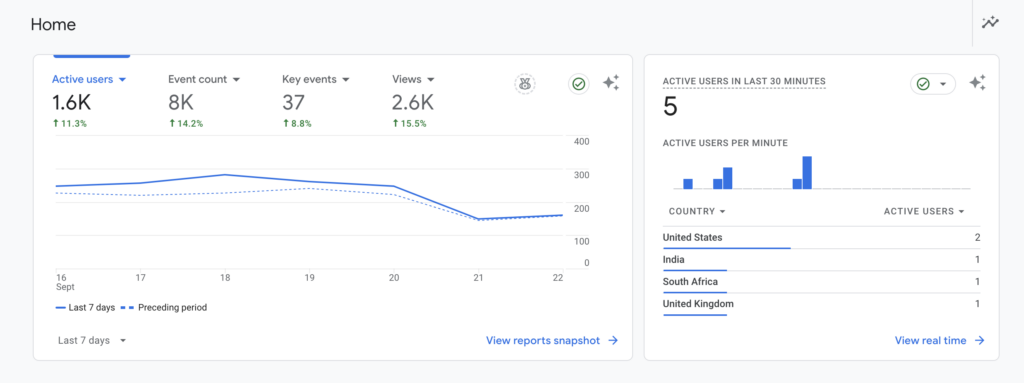The image size is (1024, 383).
Task: Open the Active users metric dropdown
Action: (89, 79)
